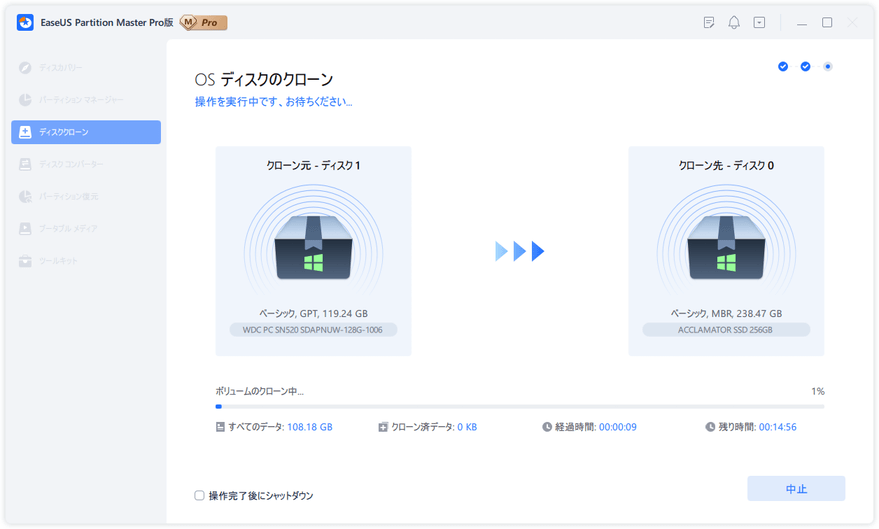Click the notification bell icon
Viewport: 879px width, 529px height.
pyautogui.click(x=734, y=22)
